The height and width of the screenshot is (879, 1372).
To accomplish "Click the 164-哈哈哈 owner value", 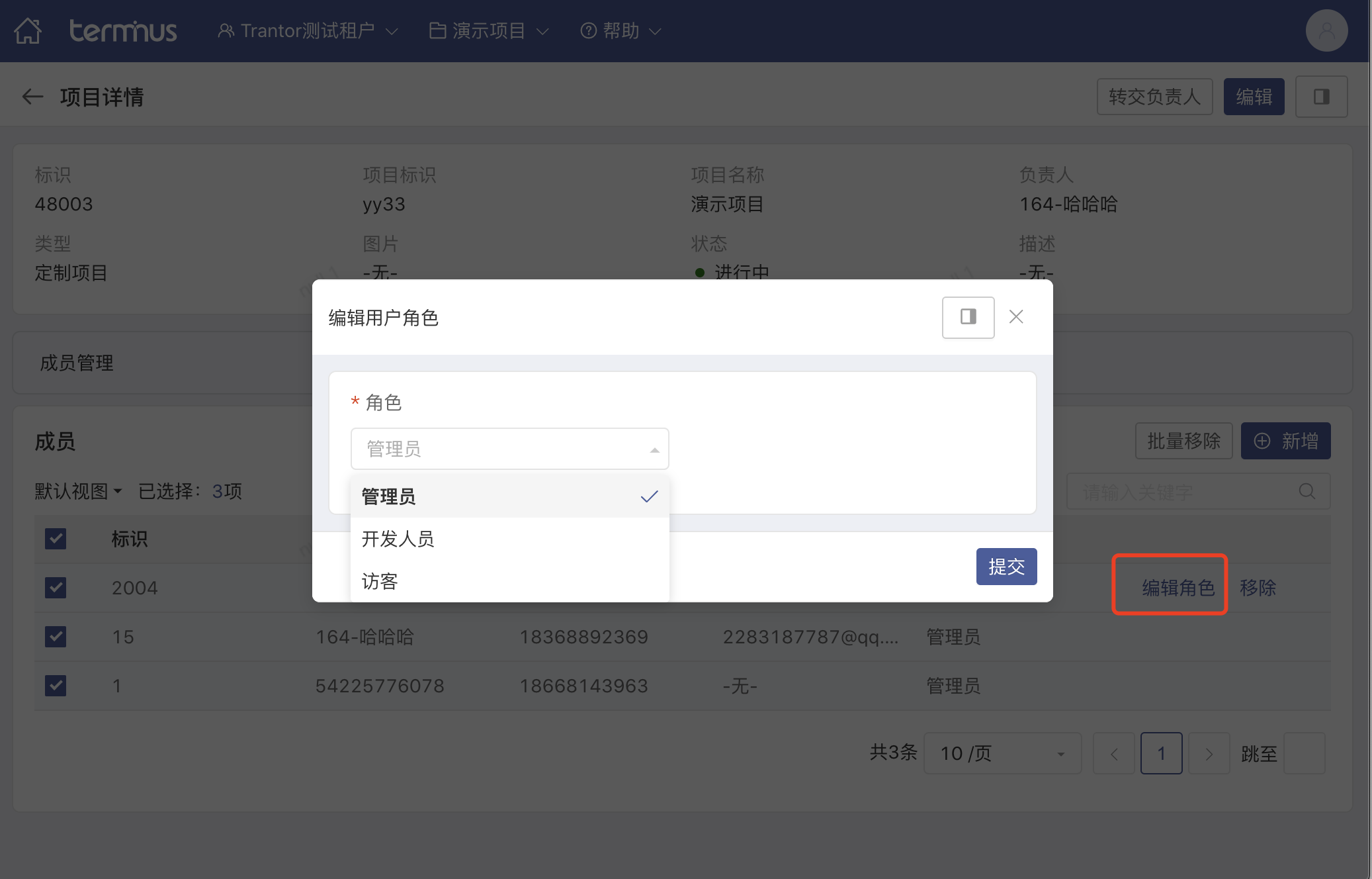I will pos(1068,204).
